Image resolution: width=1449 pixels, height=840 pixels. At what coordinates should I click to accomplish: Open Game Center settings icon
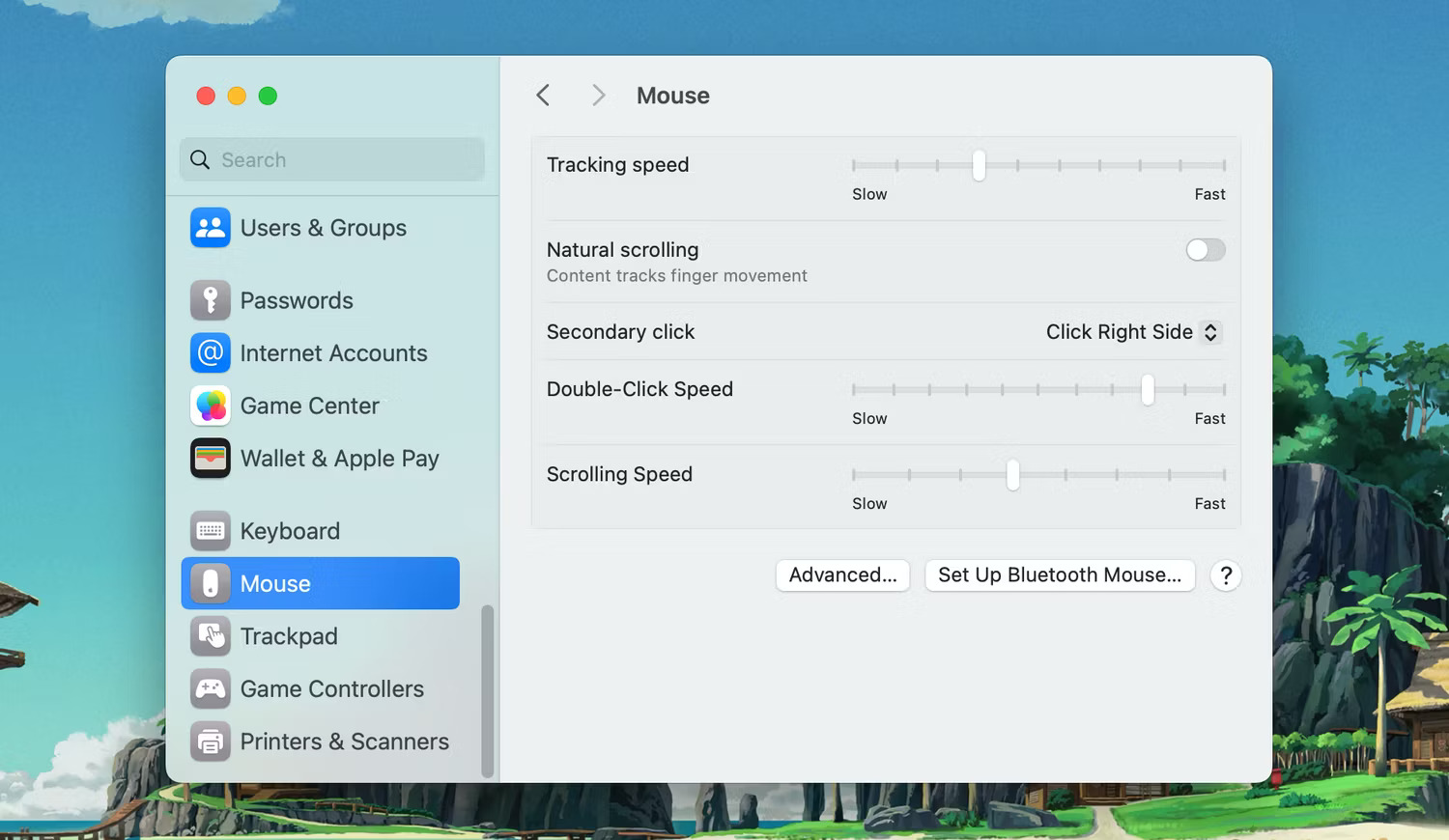pyautogui.click(x=211, y=406)
